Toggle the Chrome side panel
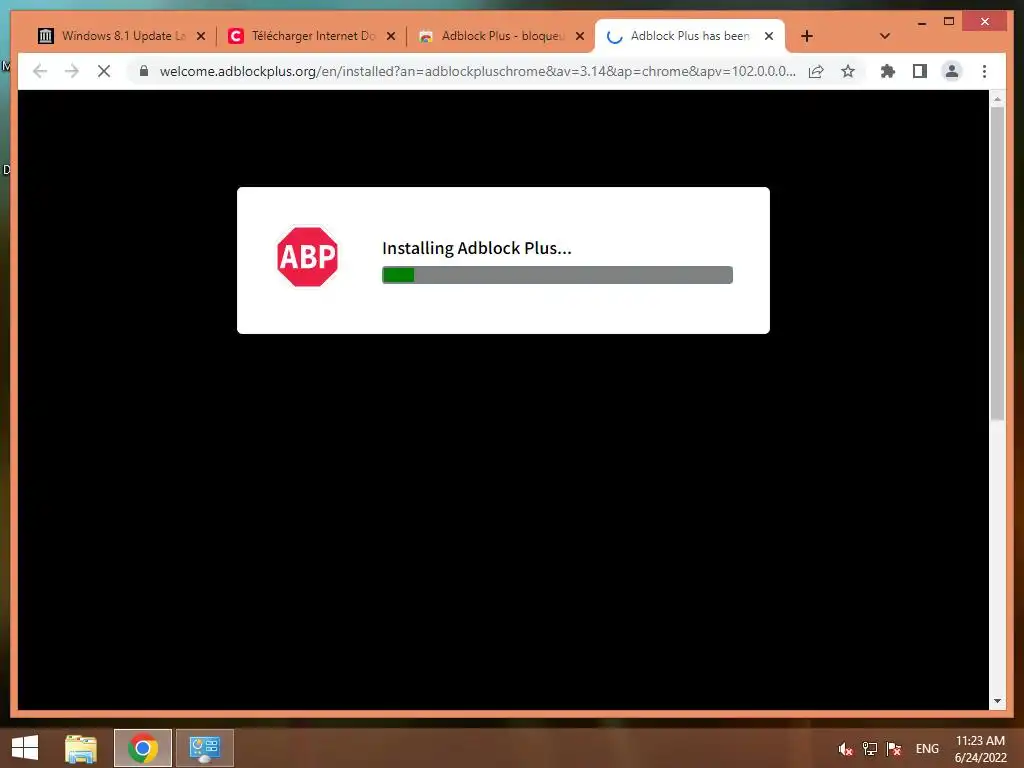Screen dimensions: 1024x768 920,71
